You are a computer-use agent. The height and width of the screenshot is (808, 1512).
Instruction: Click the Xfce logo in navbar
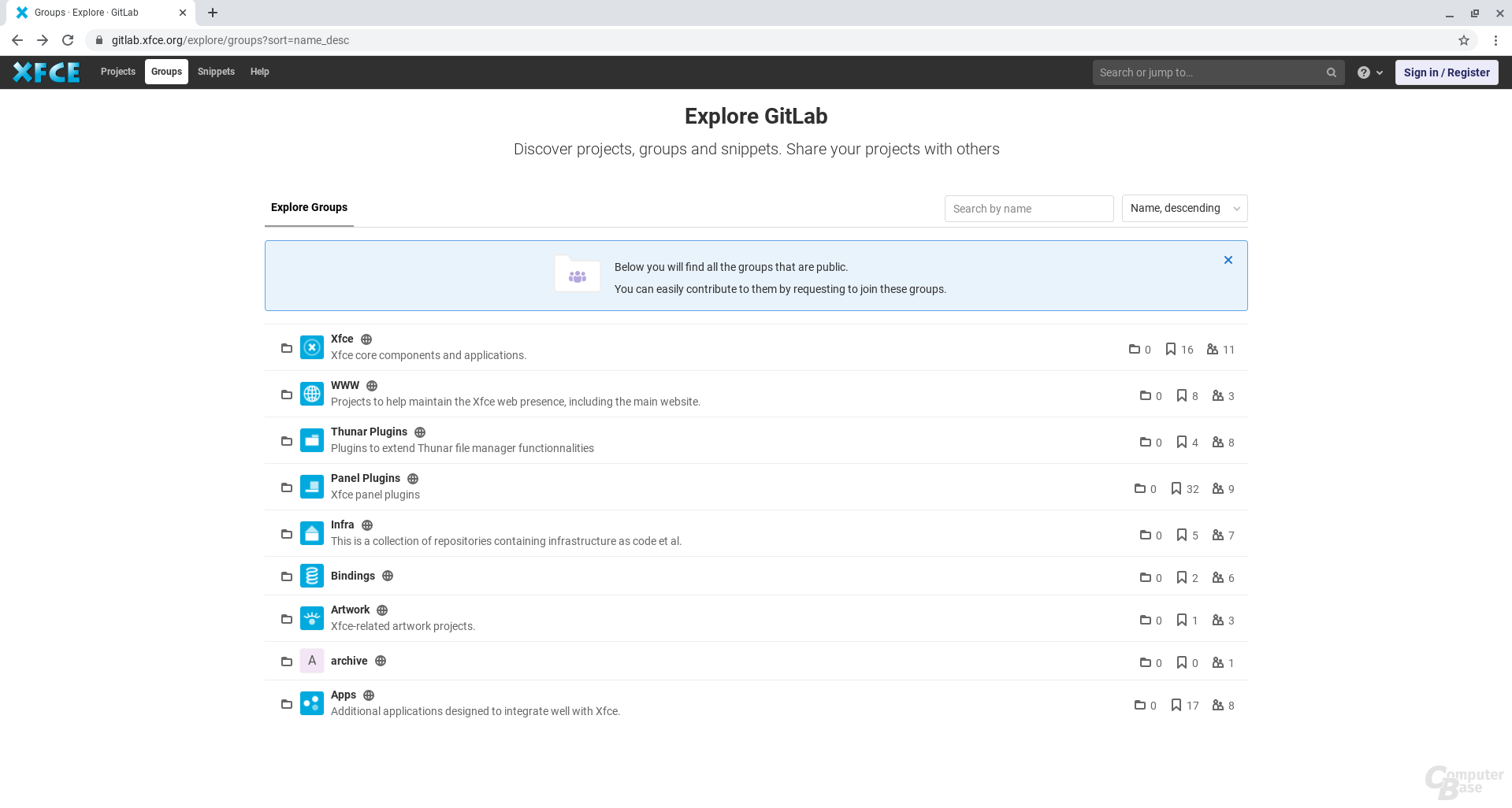click(46, 72)
